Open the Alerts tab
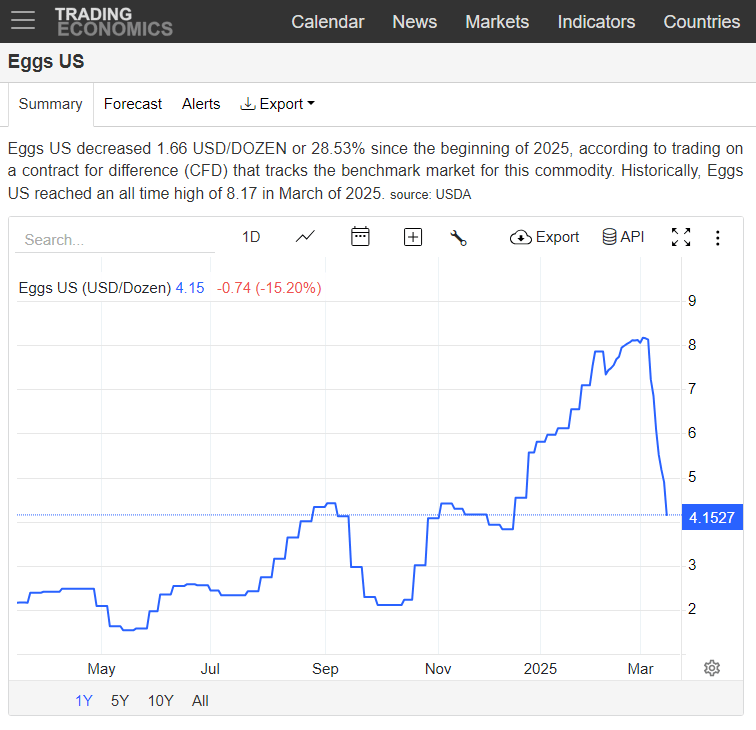This screenshot has width=756, height=730. pos(201,104)
